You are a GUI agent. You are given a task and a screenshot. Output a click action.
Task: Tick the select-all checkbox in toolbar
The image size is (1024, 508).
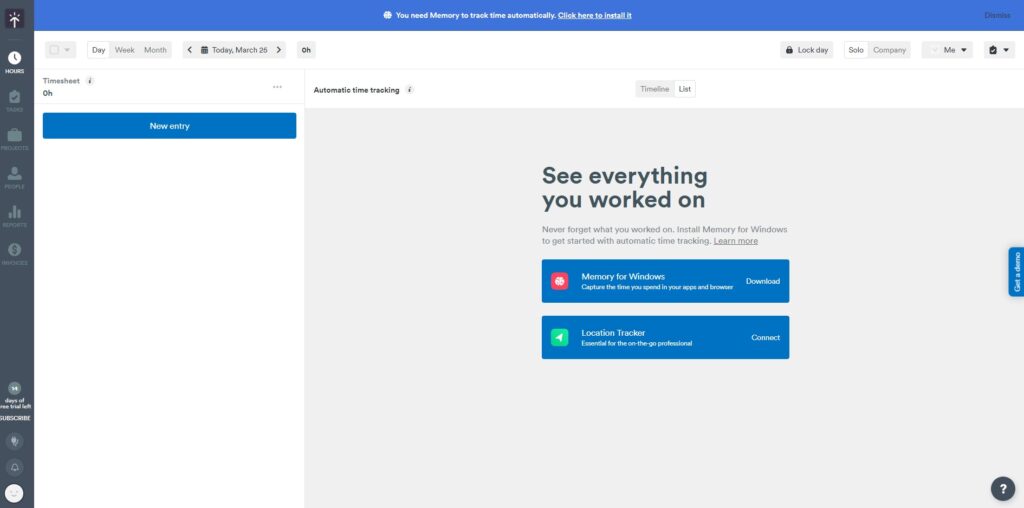point(54,50)
